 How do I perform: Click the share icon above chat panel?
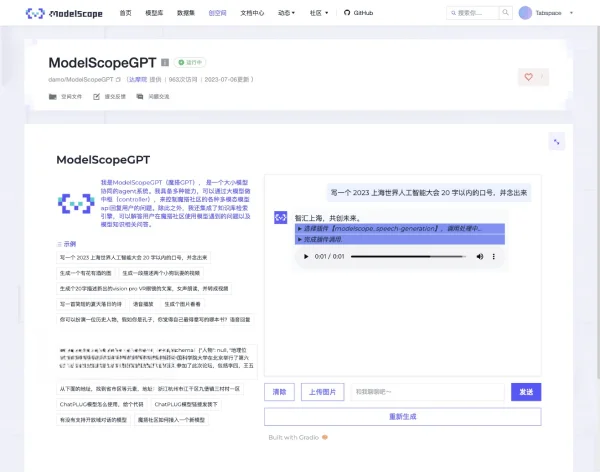pos(555,143)
